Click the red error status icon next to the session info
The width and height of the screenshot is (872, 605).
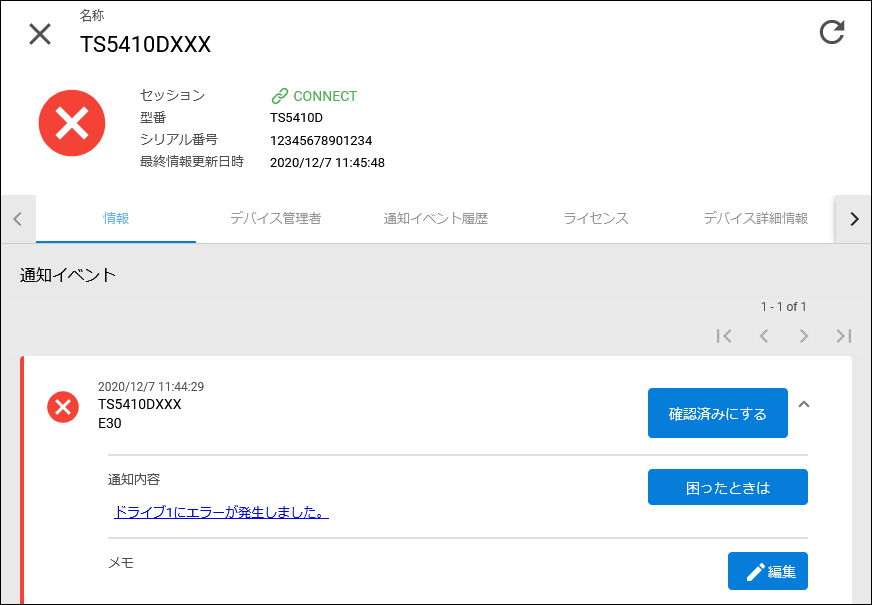pyautogui.click(x=71, y=122)
